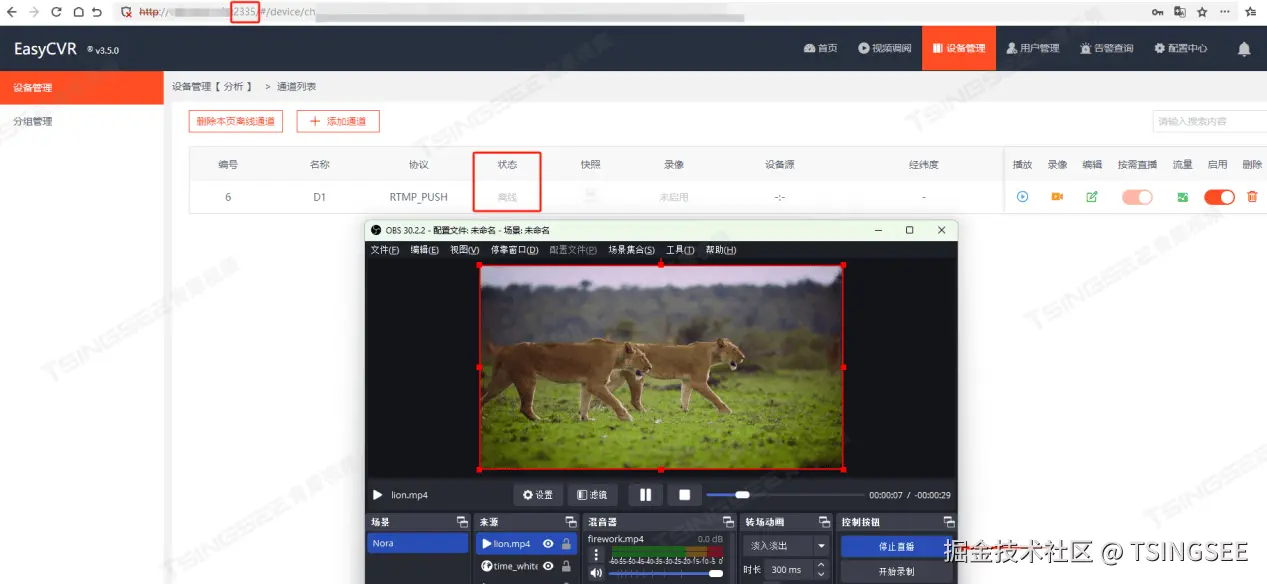1267x584 pixels.
Task: Pop out the OBS 混音器 dock
Action: click(x=727, y=522)
